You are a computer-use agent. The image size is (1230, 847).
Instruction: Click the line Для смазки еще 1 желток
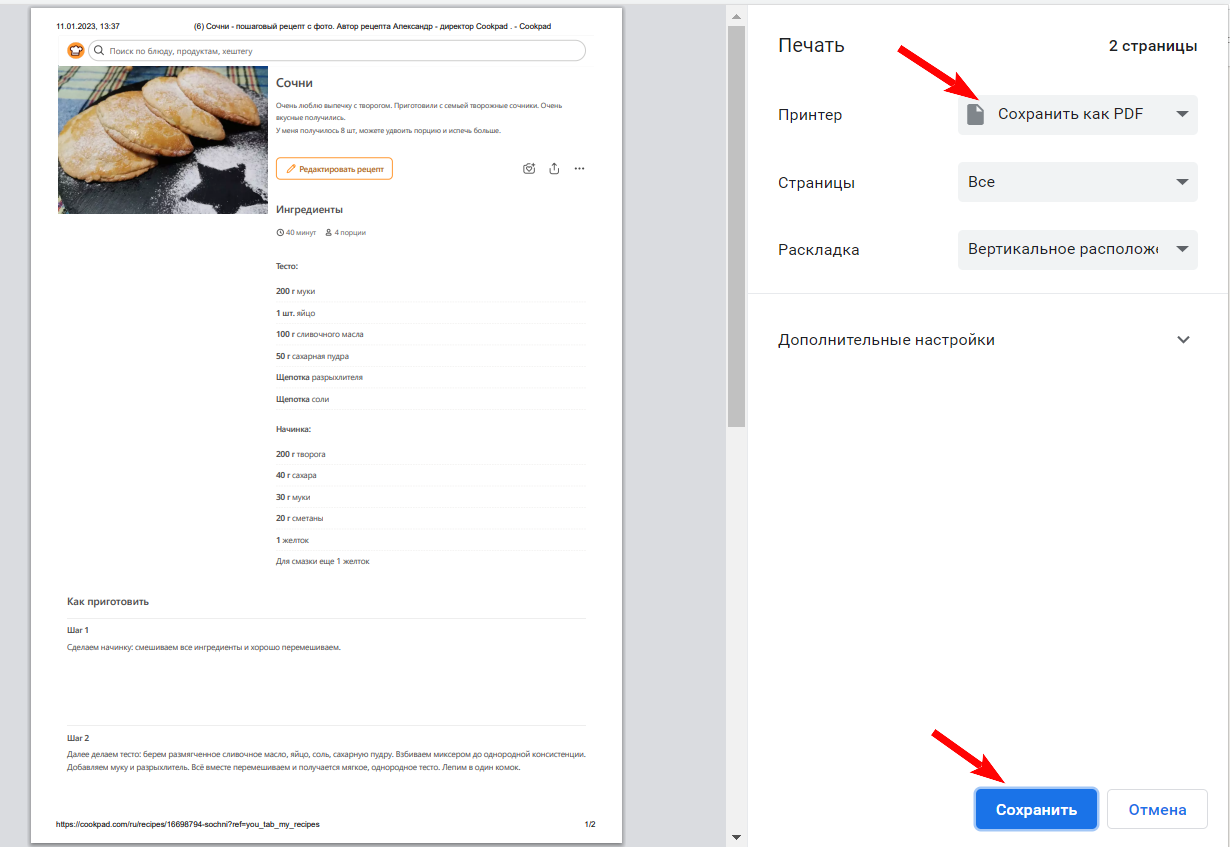pyautogui.click(x=322, y=561)
